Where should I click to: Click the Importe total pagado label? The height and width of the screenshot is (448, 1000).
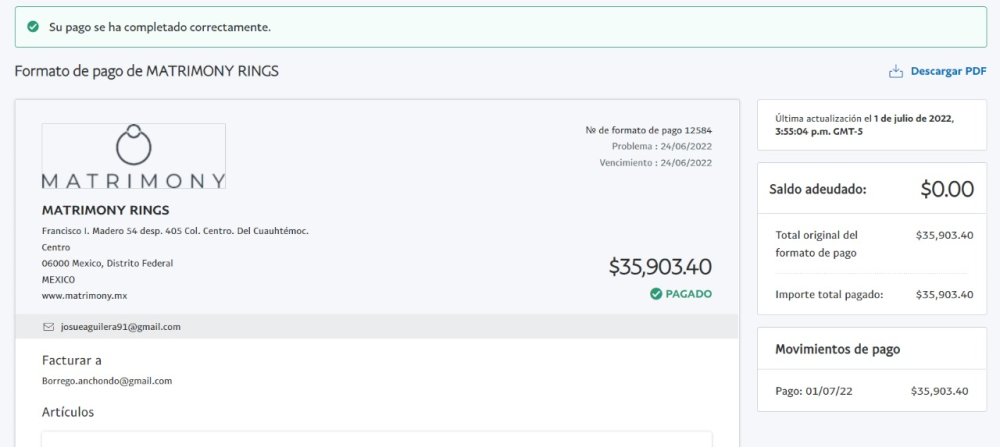point(829,295)
